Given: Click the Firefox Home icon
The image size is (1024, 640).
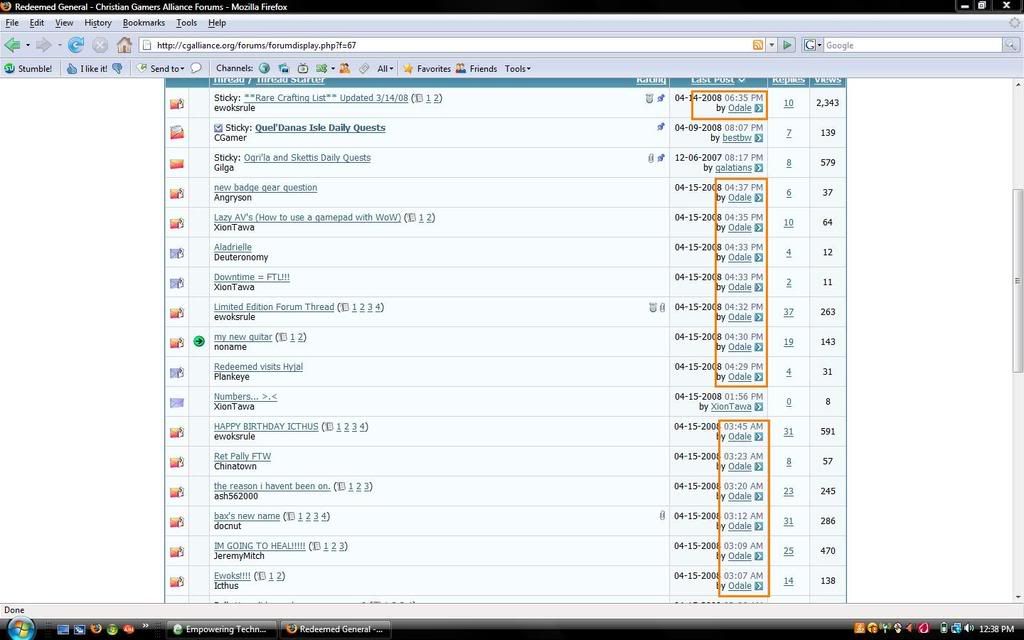Looking at the screenshot, I should pyautogui.click(x=124, y=45).
